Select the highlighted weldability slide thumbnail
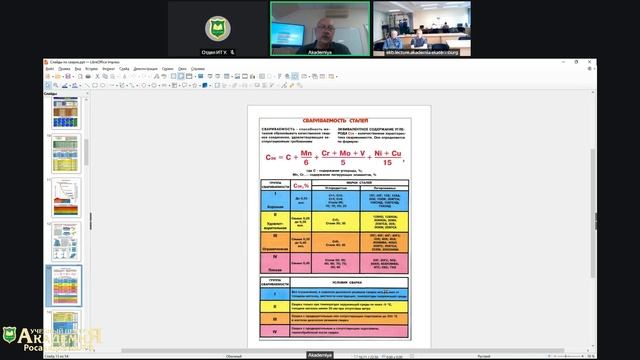The image size is (640, 360). coord(64,286)
